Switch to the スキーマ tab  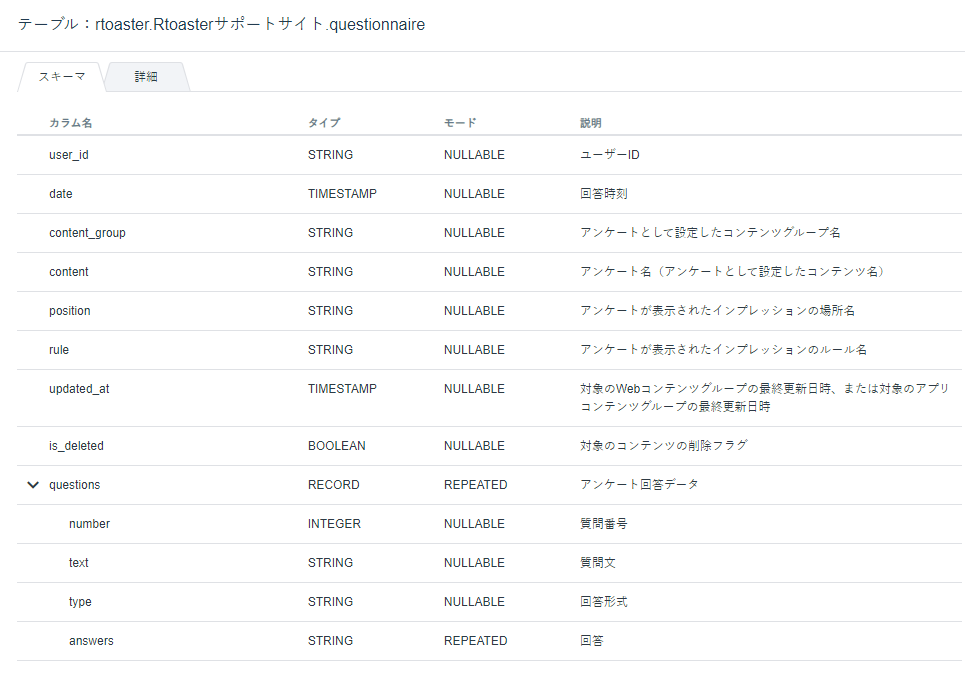coord(62,77)
